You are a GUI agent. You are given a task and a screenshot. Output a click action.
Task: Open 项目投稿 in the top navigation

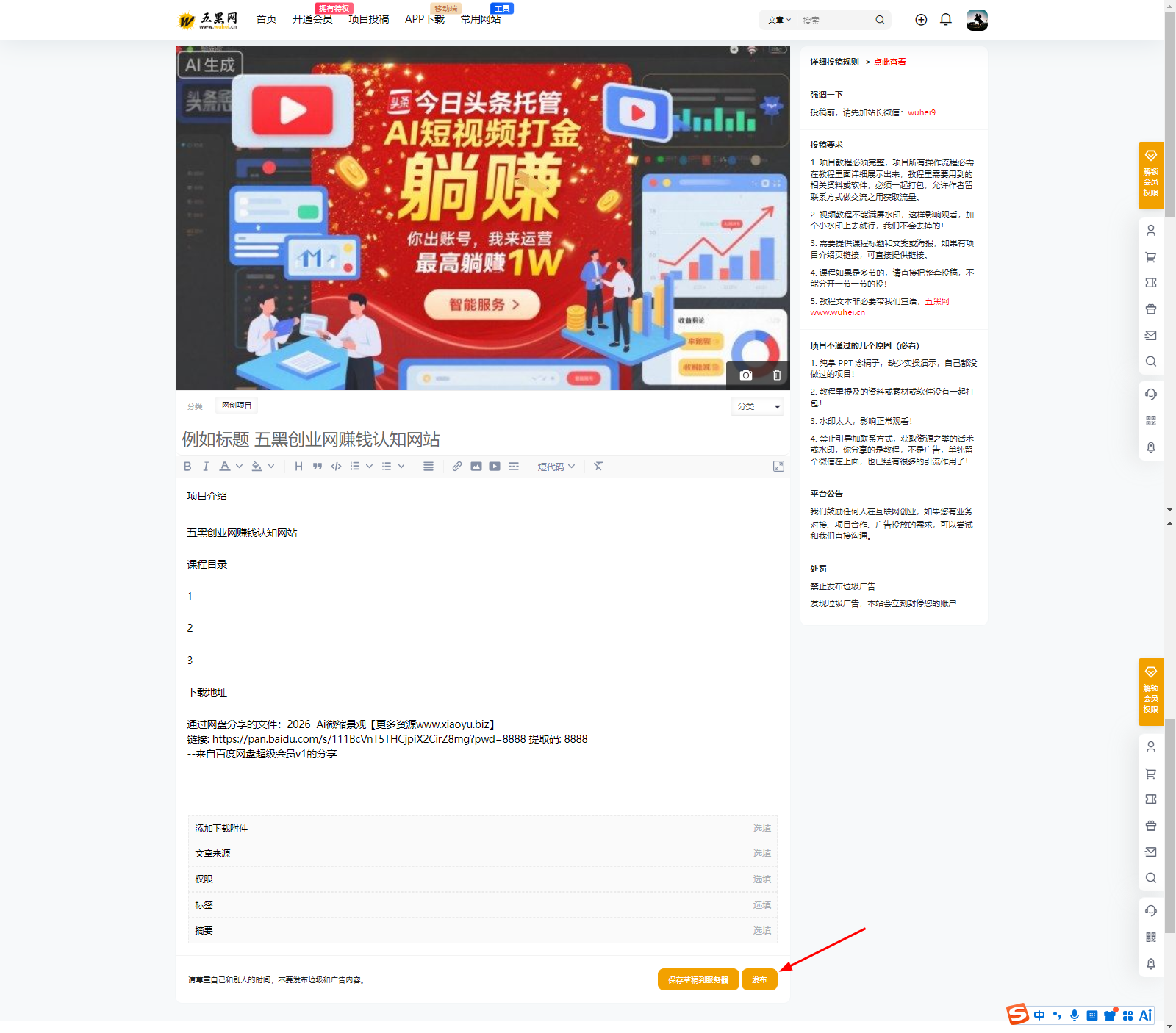(x=369, y=19)
